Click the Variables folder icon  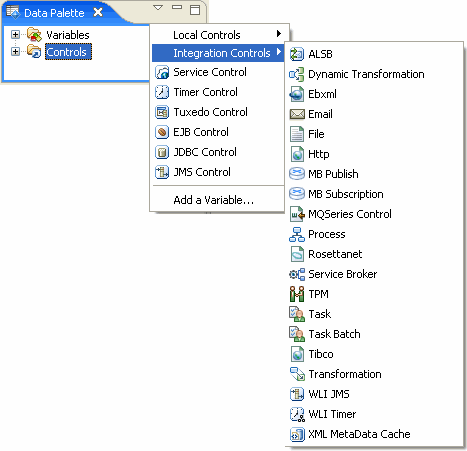pos(34,34)
